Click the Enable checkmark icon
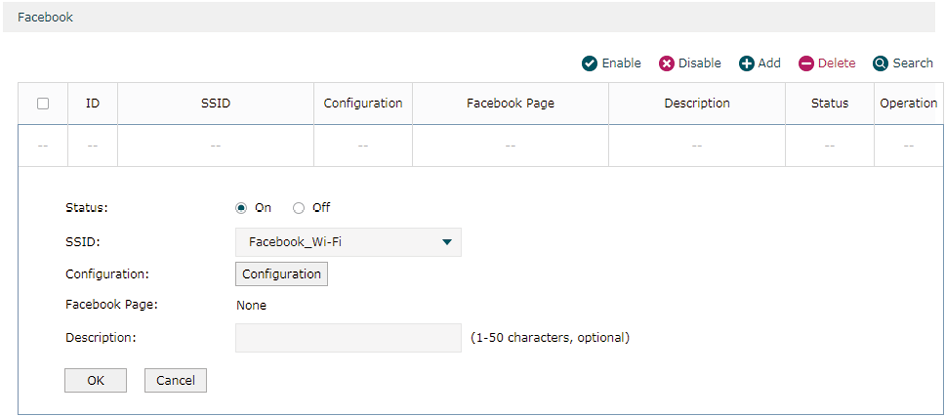Image resolution: width=945 pixels, height=418 pixels. pyautogui.click(x=589, y=63)
